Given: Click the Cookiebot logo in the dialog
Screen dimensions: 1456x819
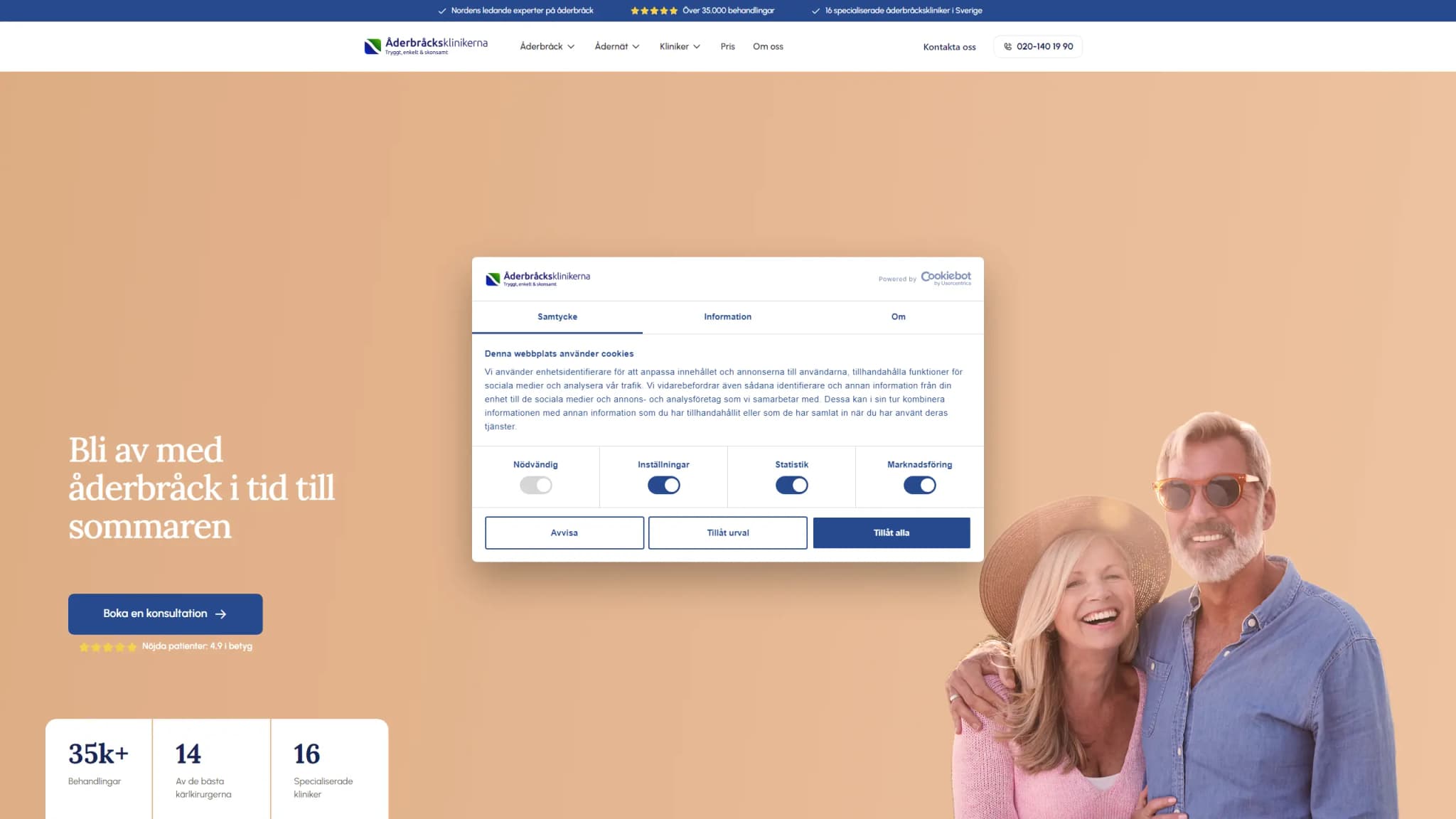Looking at the screenshot, I should [946, 277].
